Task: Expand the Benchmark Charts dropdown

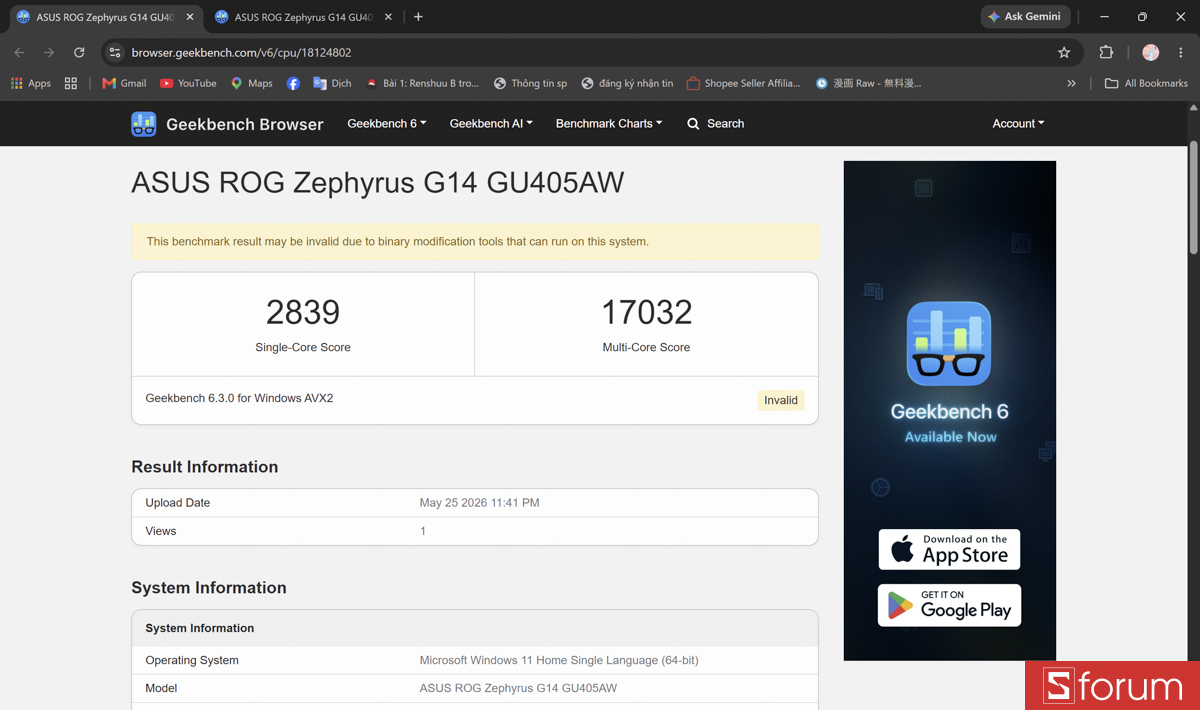Action: (x=609, y=124)
